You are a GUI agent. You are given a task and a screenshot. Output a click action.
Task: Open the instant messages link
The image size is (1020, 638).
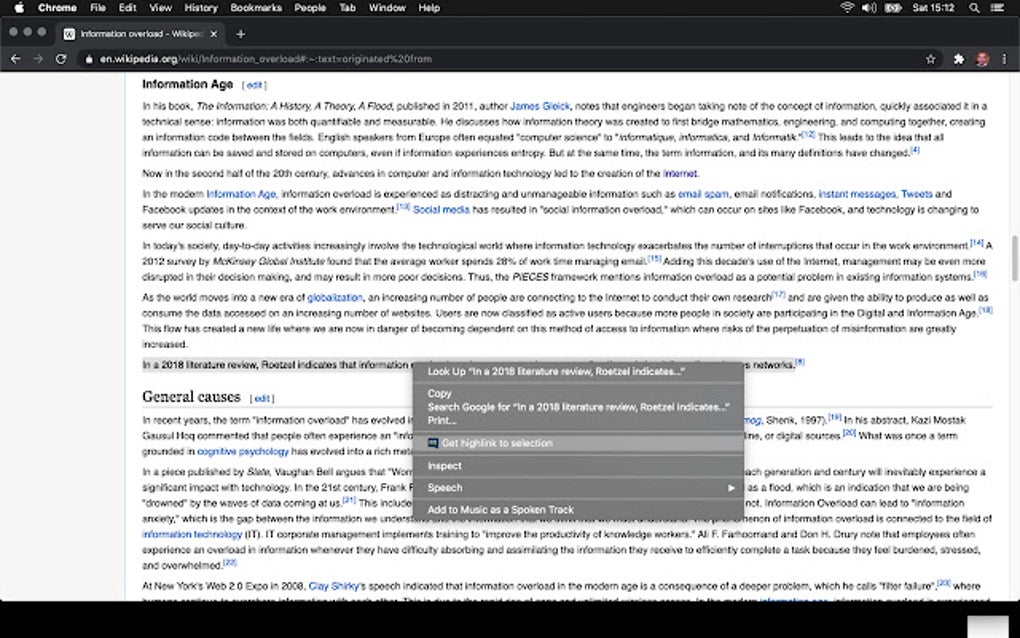click(857, 194)
